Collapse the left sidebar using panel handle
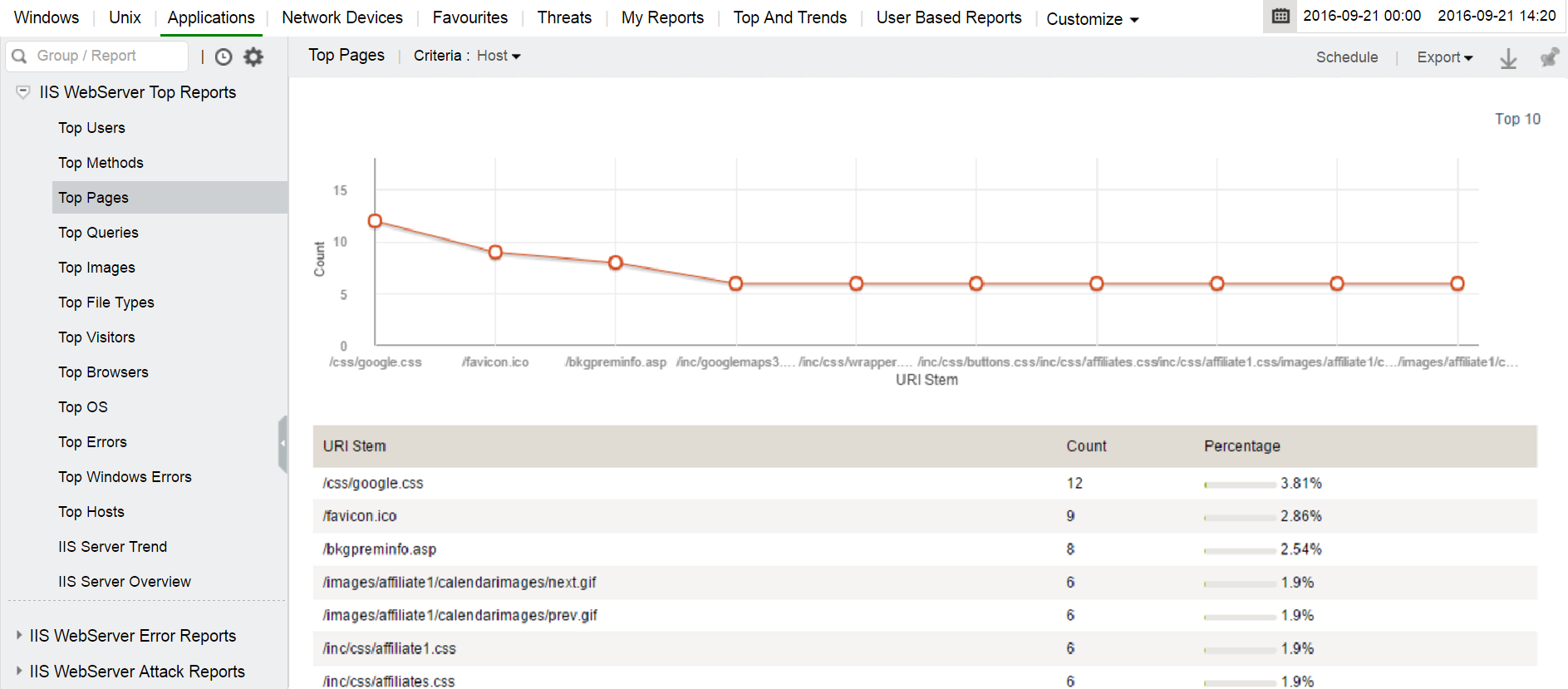Screen dimensions: 1568x689 pyautogui.click(x=283, y=444)
